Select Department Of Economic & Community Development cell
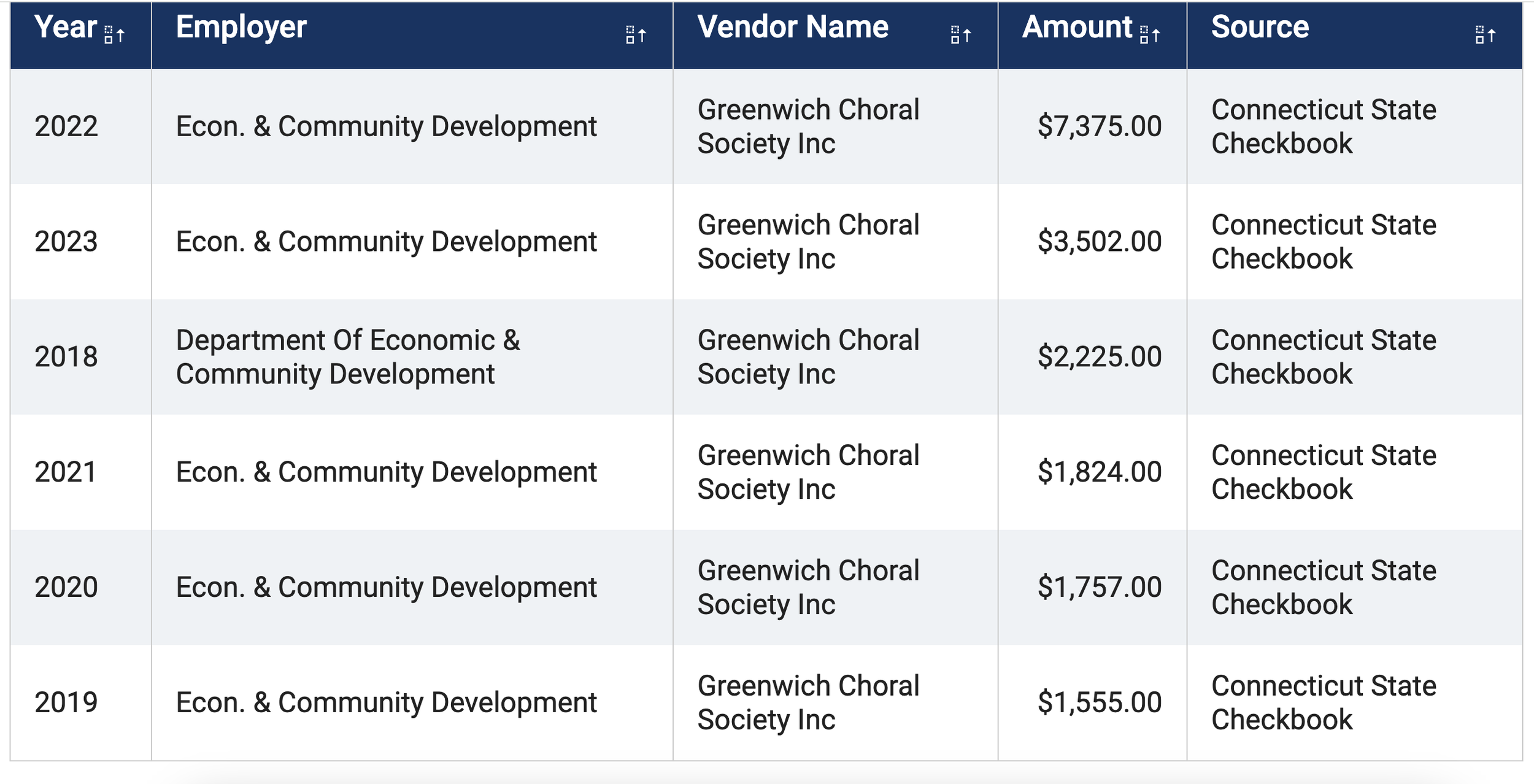This screenshot has width=1534, height=784. (348, 357)
